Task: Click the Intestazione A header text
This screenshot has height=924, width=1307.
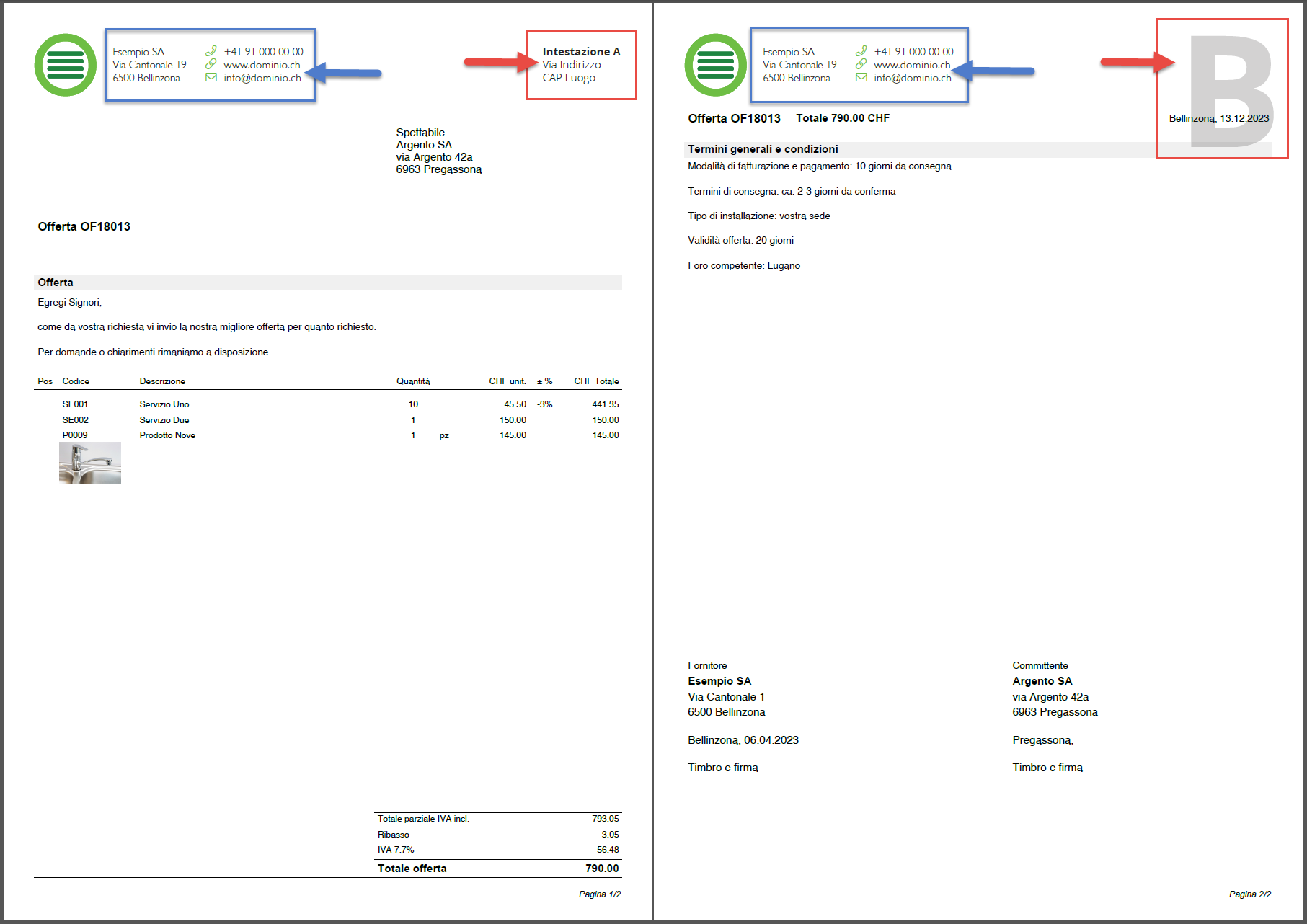Action: (x=581, y=52)
